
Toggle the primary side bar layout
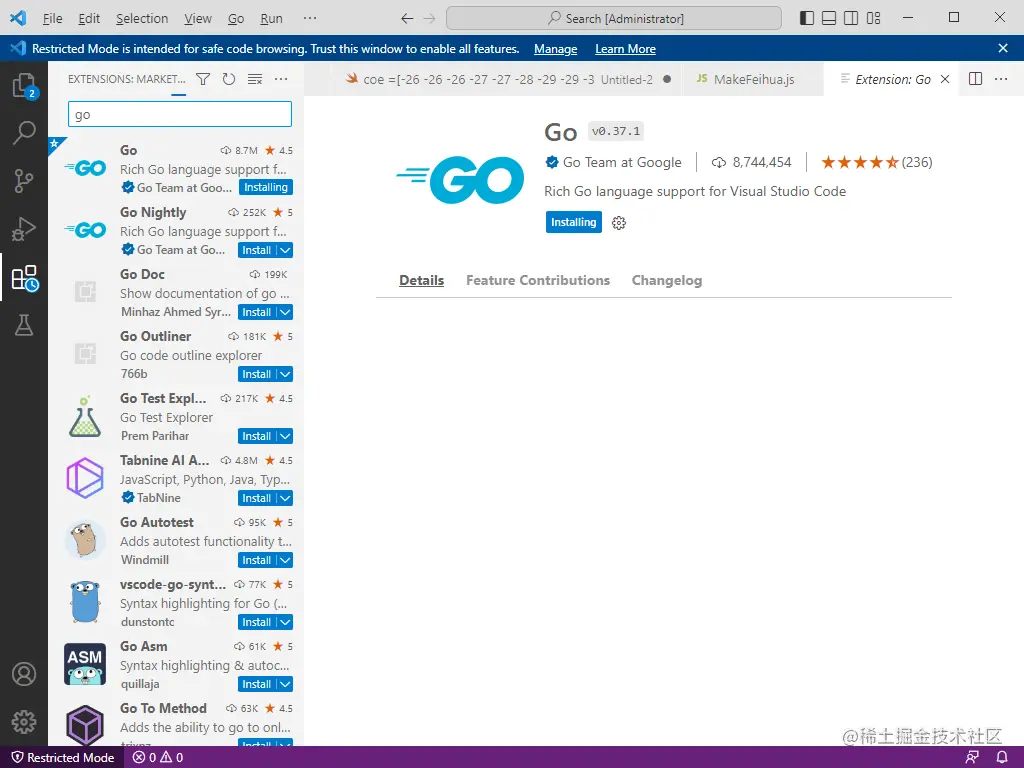click(807, 18)
